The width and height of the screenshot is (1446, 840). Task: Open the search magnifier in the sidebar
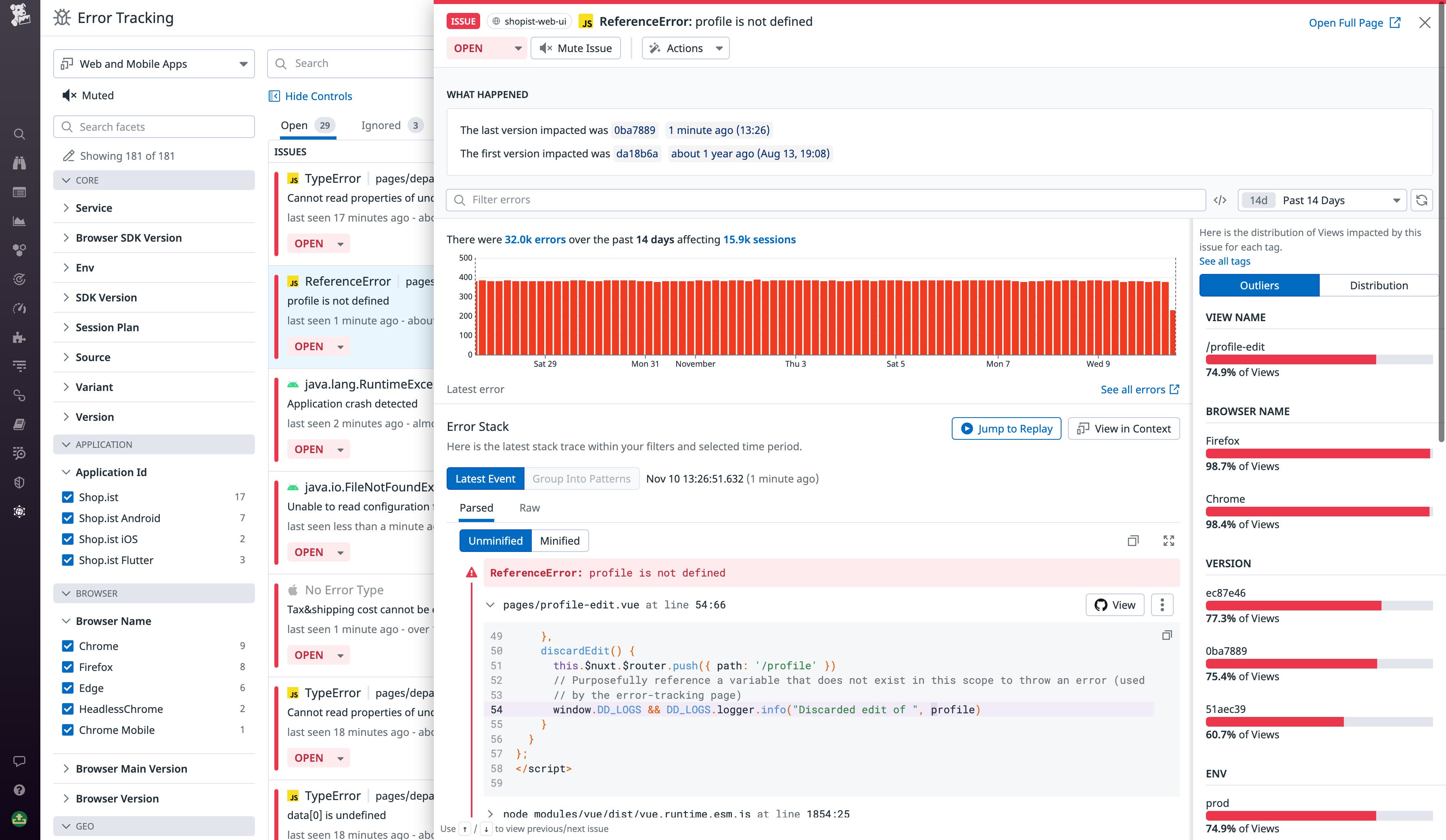pos(19,134)
